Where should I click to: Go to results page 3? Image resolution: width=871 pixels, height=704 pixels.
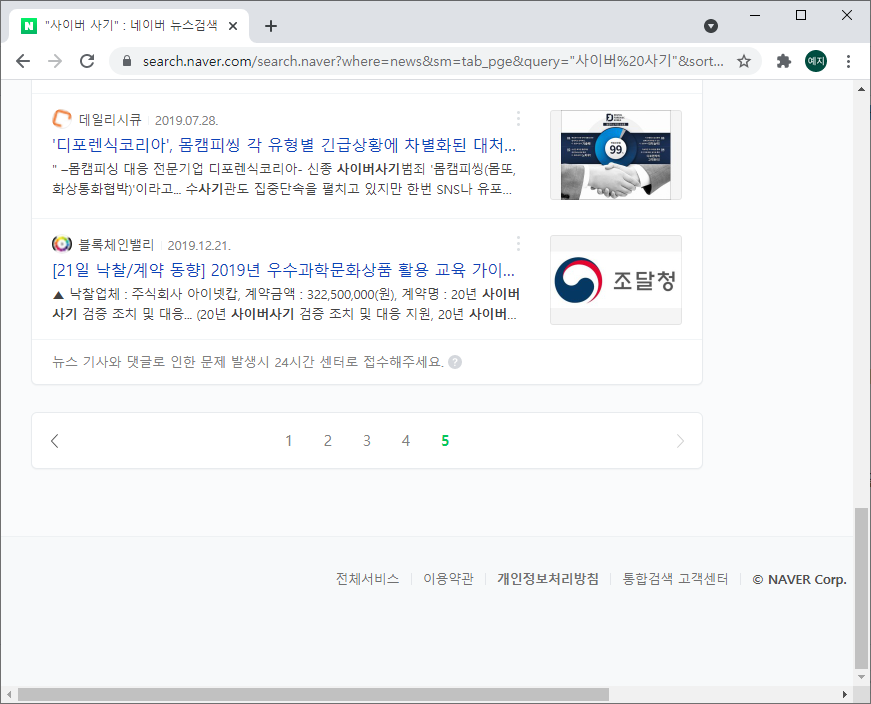(367, 441)
